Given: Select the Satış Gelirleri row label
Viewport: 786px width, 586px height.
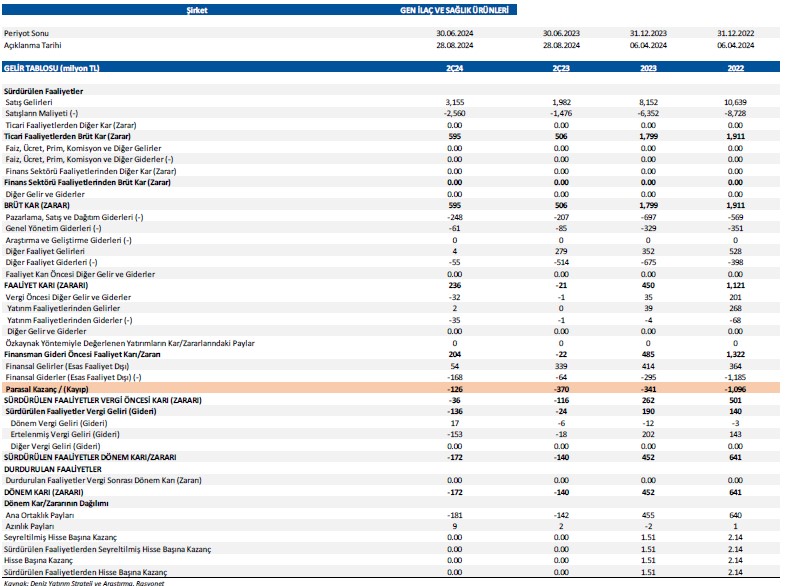Looking at the screenshot, I should click(32, 102).
